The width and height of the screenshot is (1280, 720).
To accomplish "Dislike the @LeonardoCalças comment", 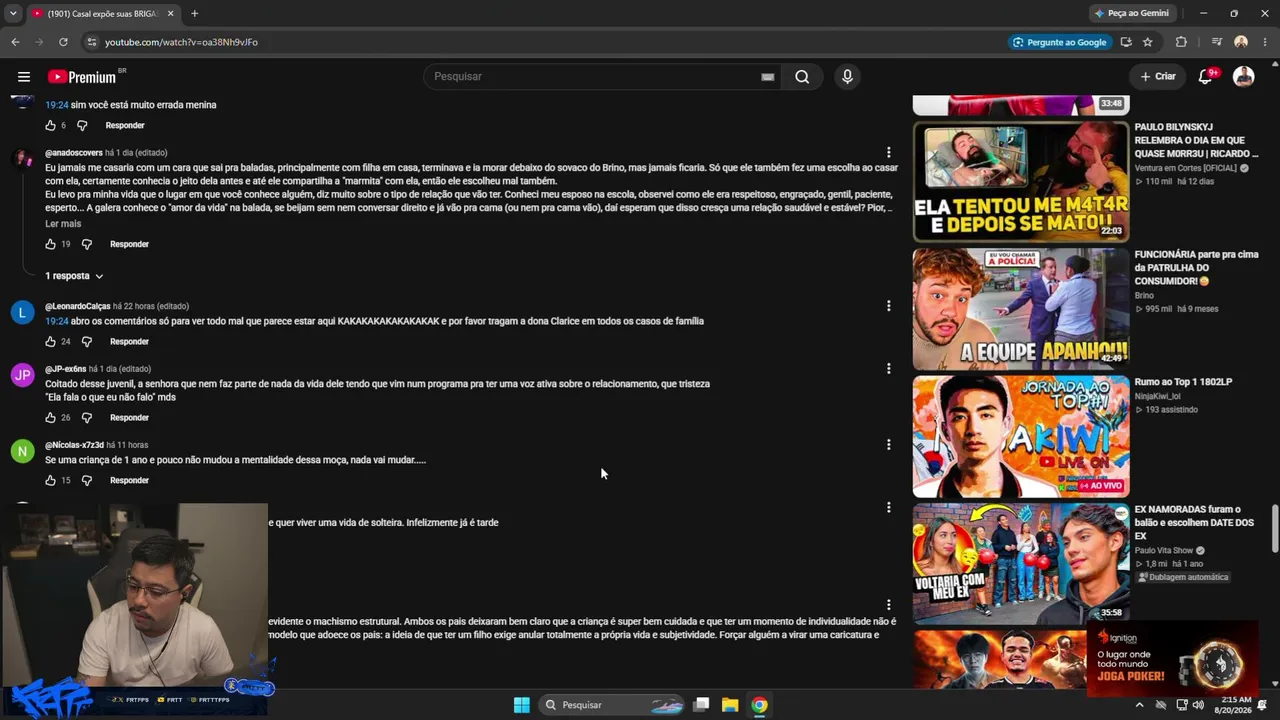I will tap(86, 342).
